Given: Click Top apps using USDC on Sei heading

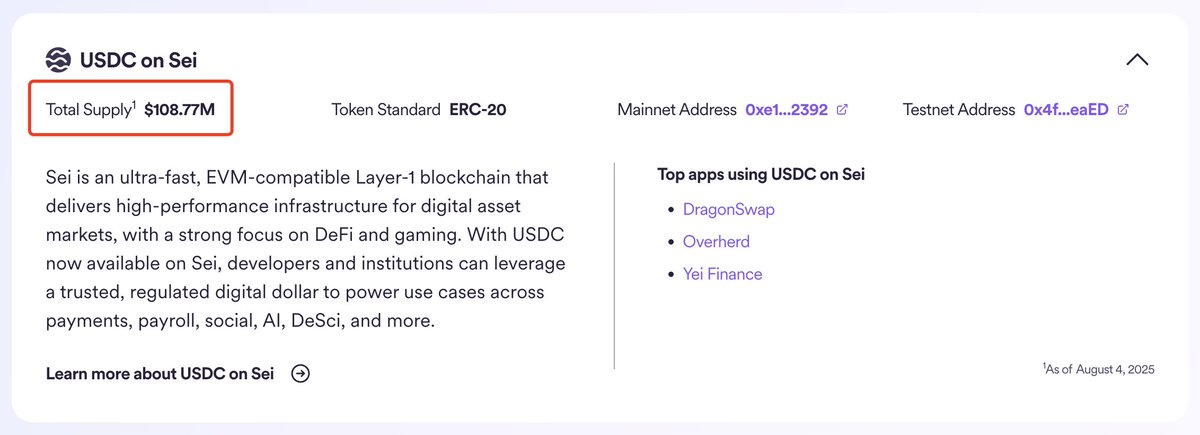Looking at the screenshot, I should coord(761,175).
